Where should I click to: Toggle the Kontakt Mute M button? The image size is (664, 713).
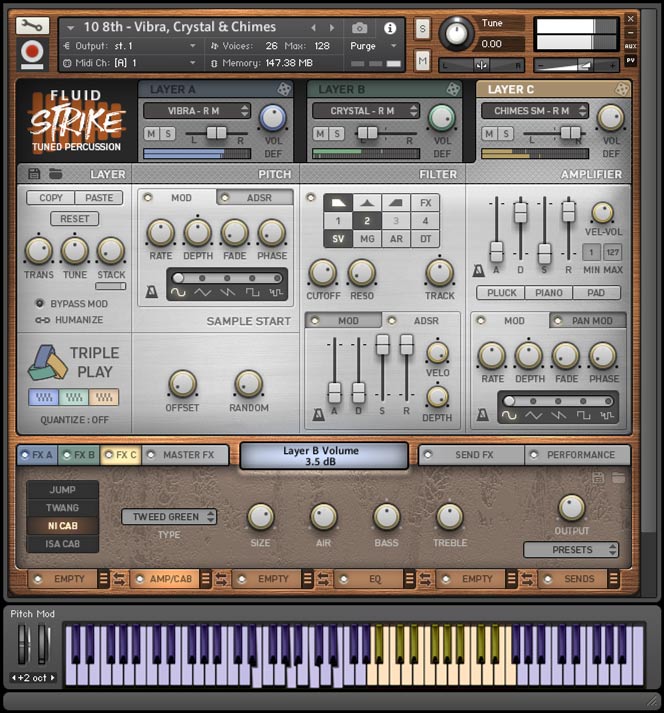423,60
